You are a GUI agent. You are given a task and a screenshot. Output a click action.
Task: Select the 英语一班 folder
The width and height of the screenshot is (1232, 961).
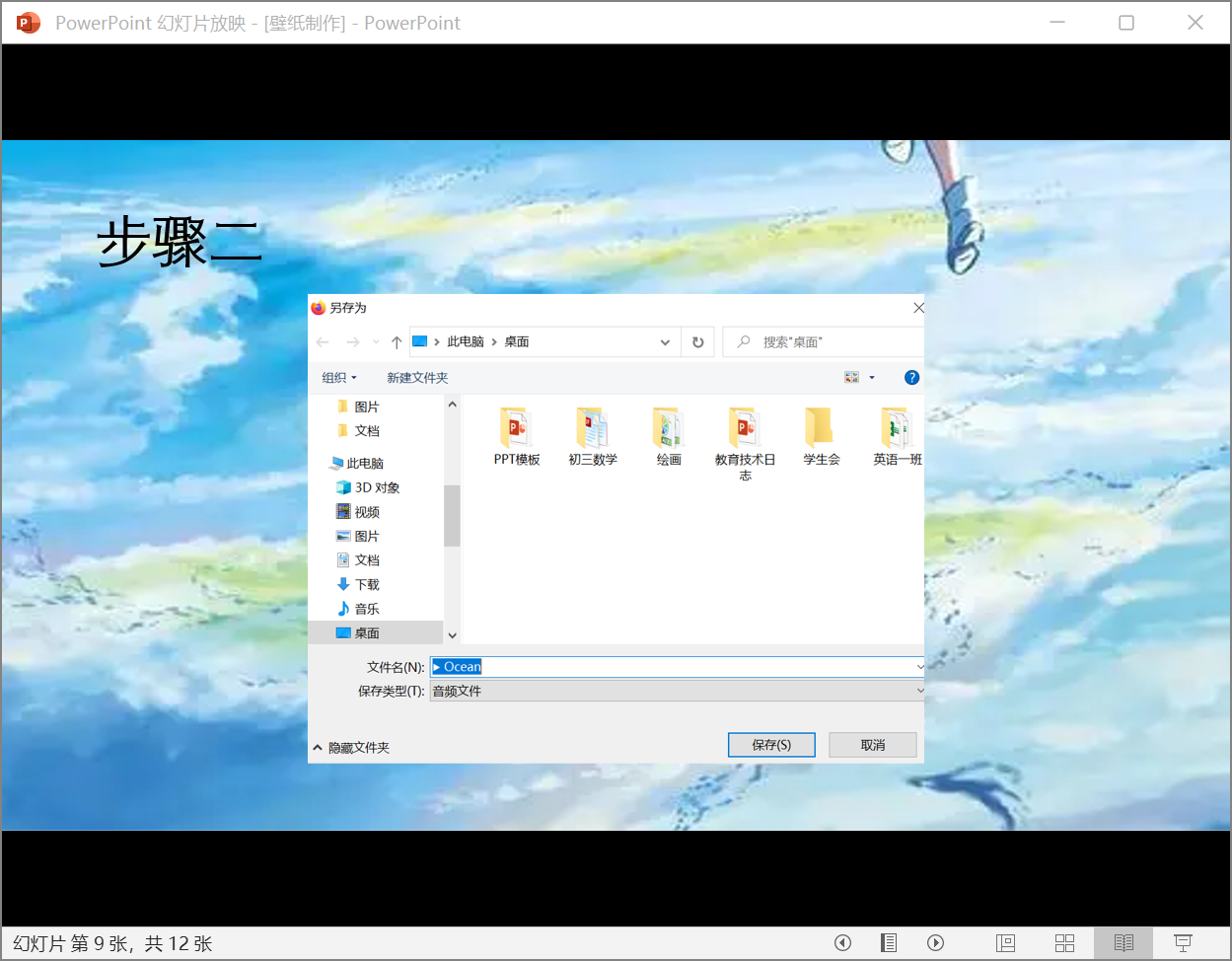[897, 436]
